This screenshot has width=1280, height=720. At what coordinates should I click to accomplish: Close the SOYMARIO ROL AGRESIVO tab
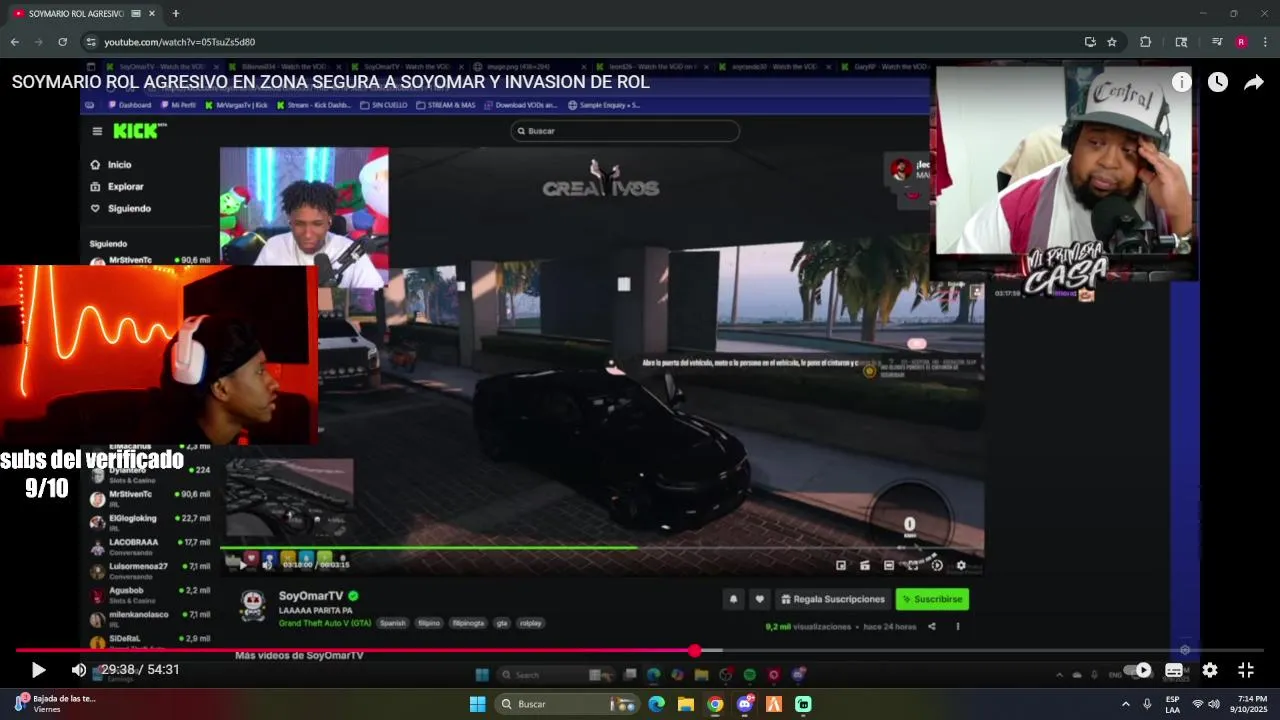click(x=152, y=14)
